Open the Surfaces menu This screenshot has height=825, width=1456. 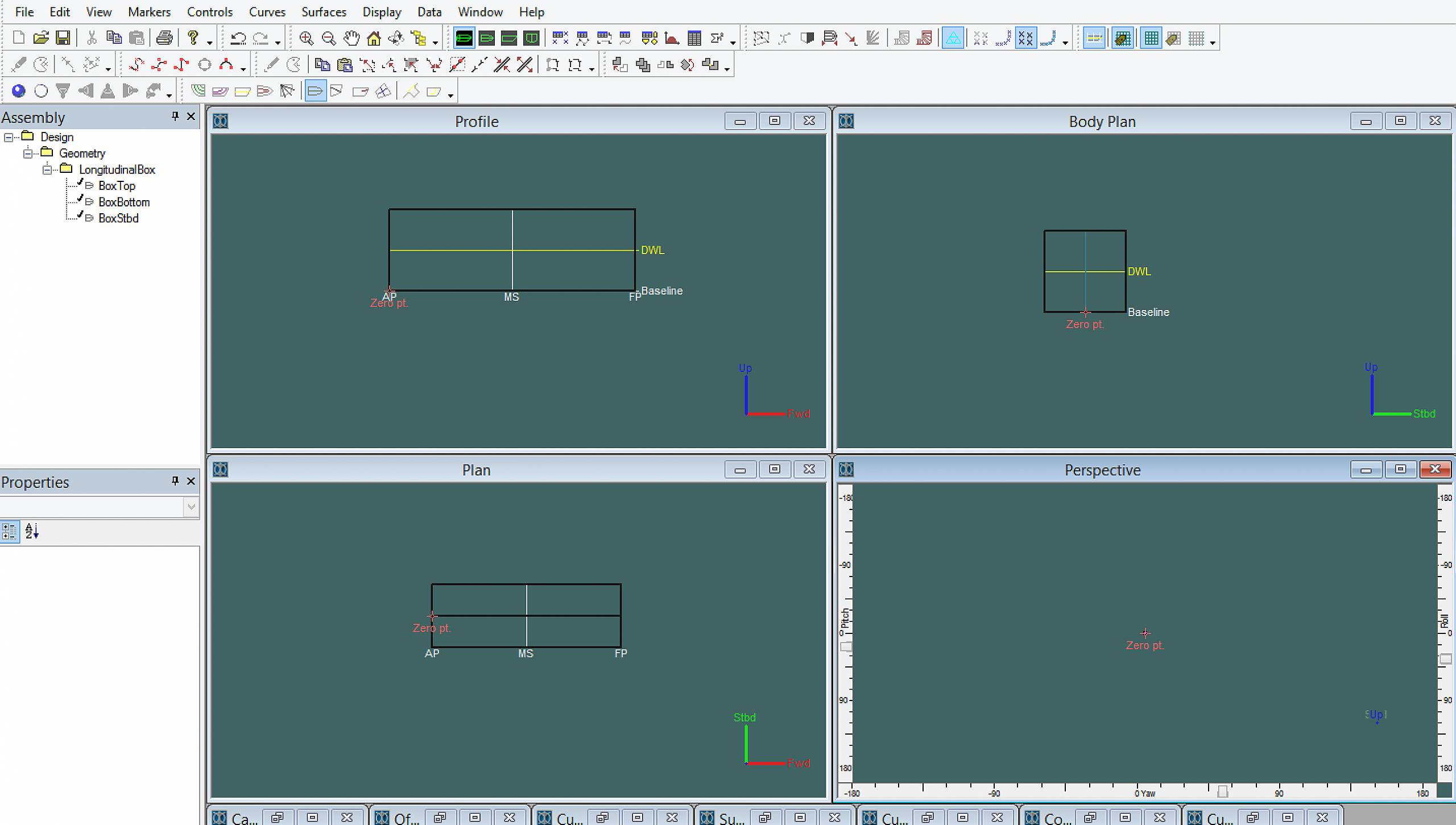(323, 12)
